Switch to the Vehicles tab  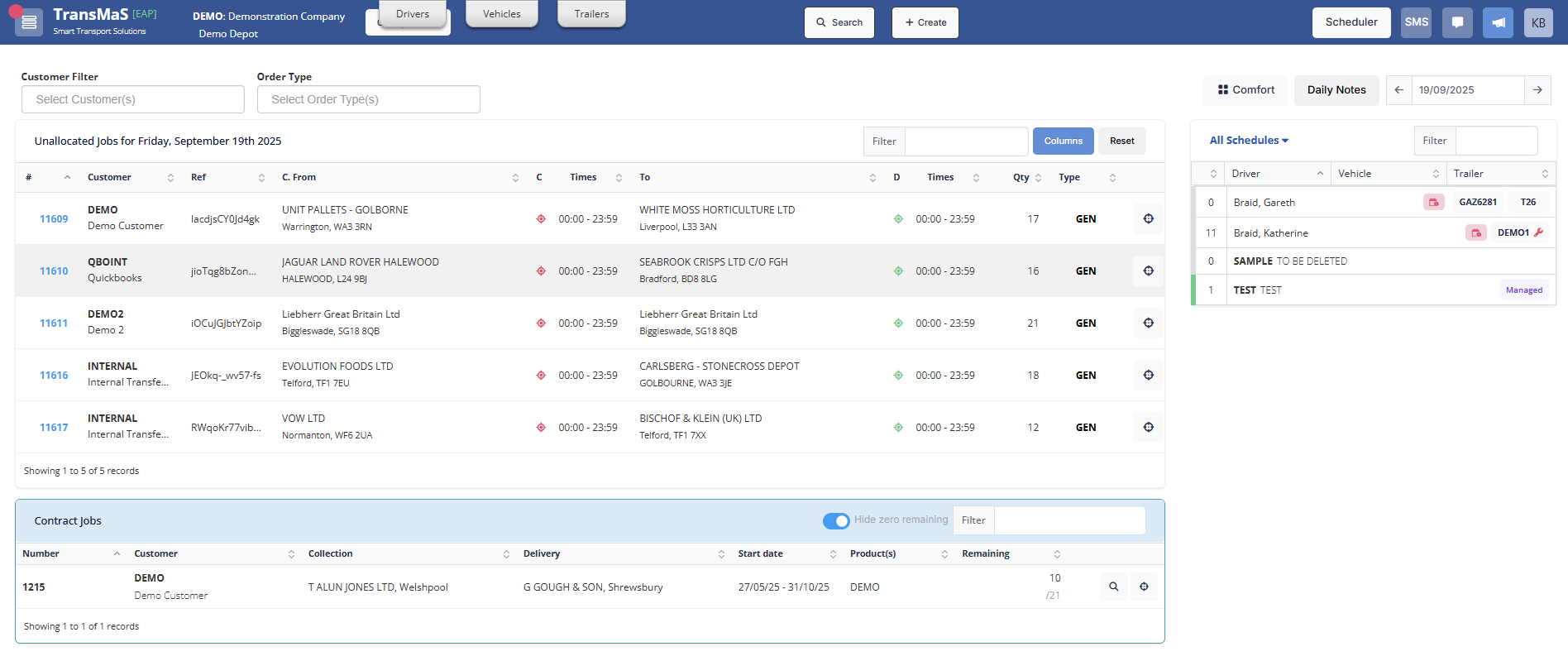tap(502, 14)
